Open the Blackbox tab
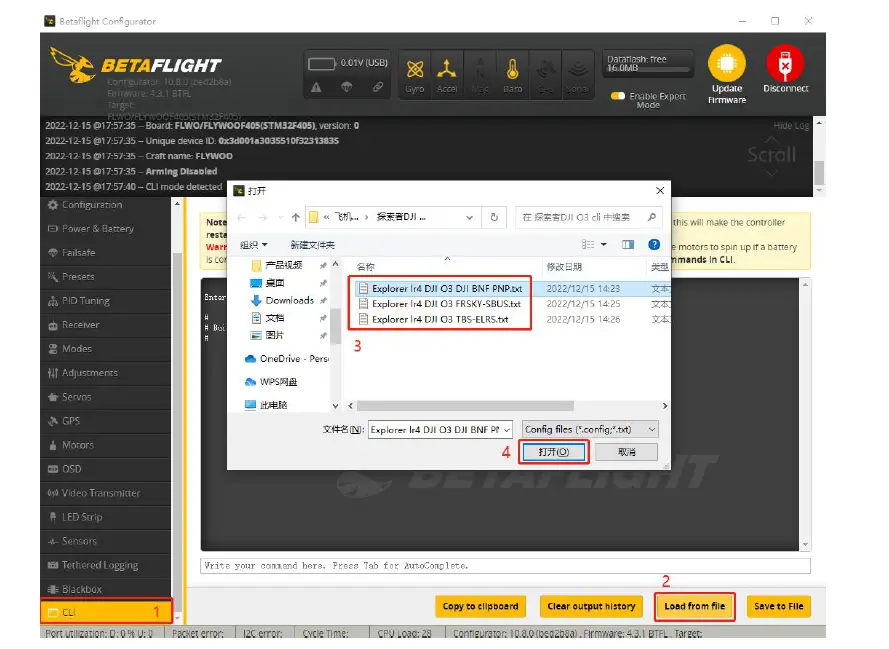 coord(105,589)
